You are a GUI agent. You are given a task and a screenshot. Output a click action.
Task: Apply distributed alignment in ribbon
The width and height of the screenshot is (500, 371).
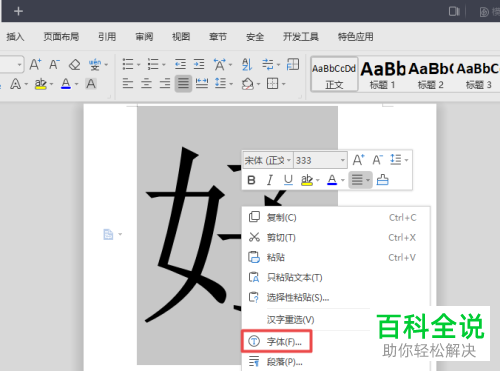point(202,83)
